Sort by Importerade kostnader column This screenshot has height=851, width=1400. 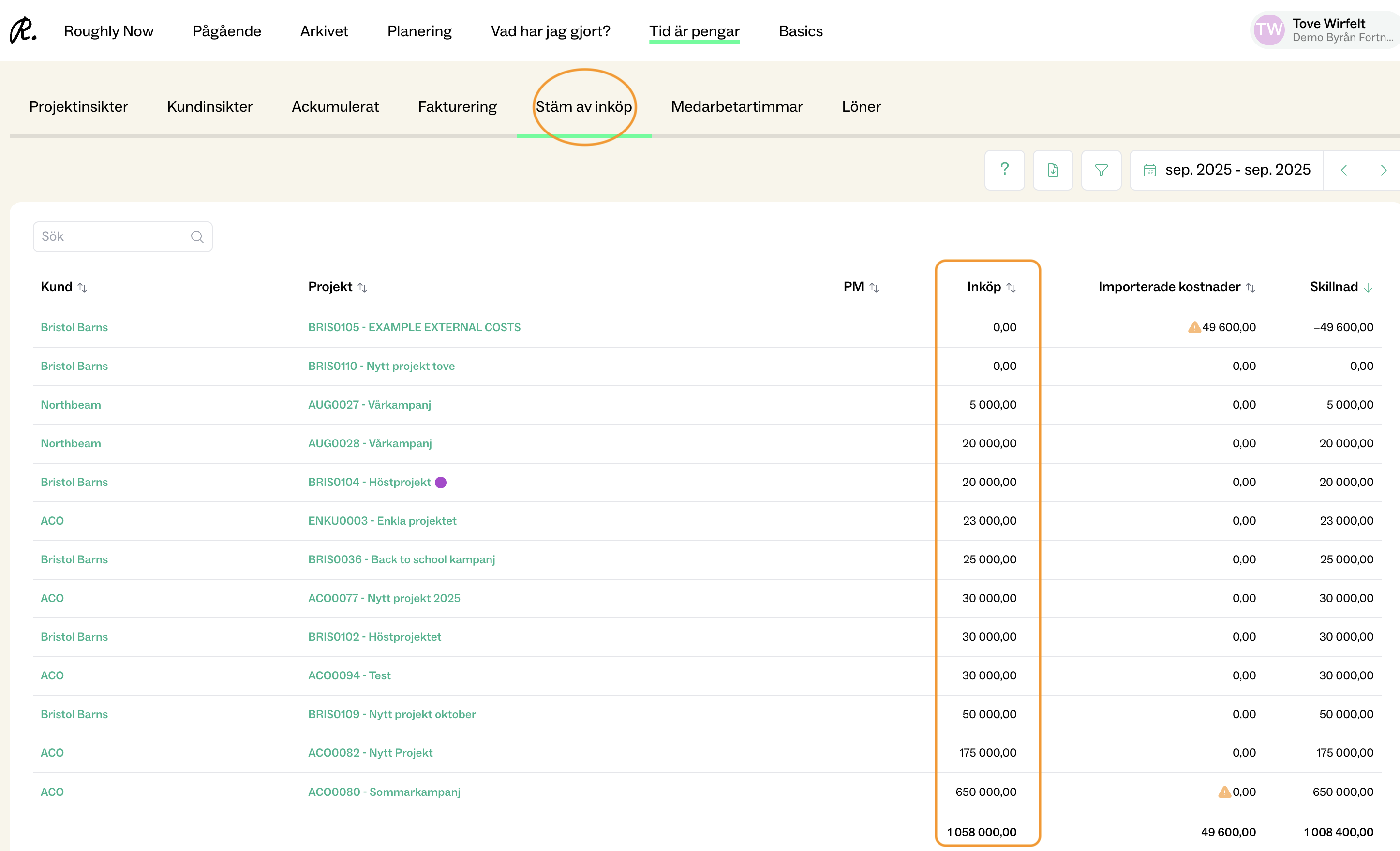point(1250,287)
